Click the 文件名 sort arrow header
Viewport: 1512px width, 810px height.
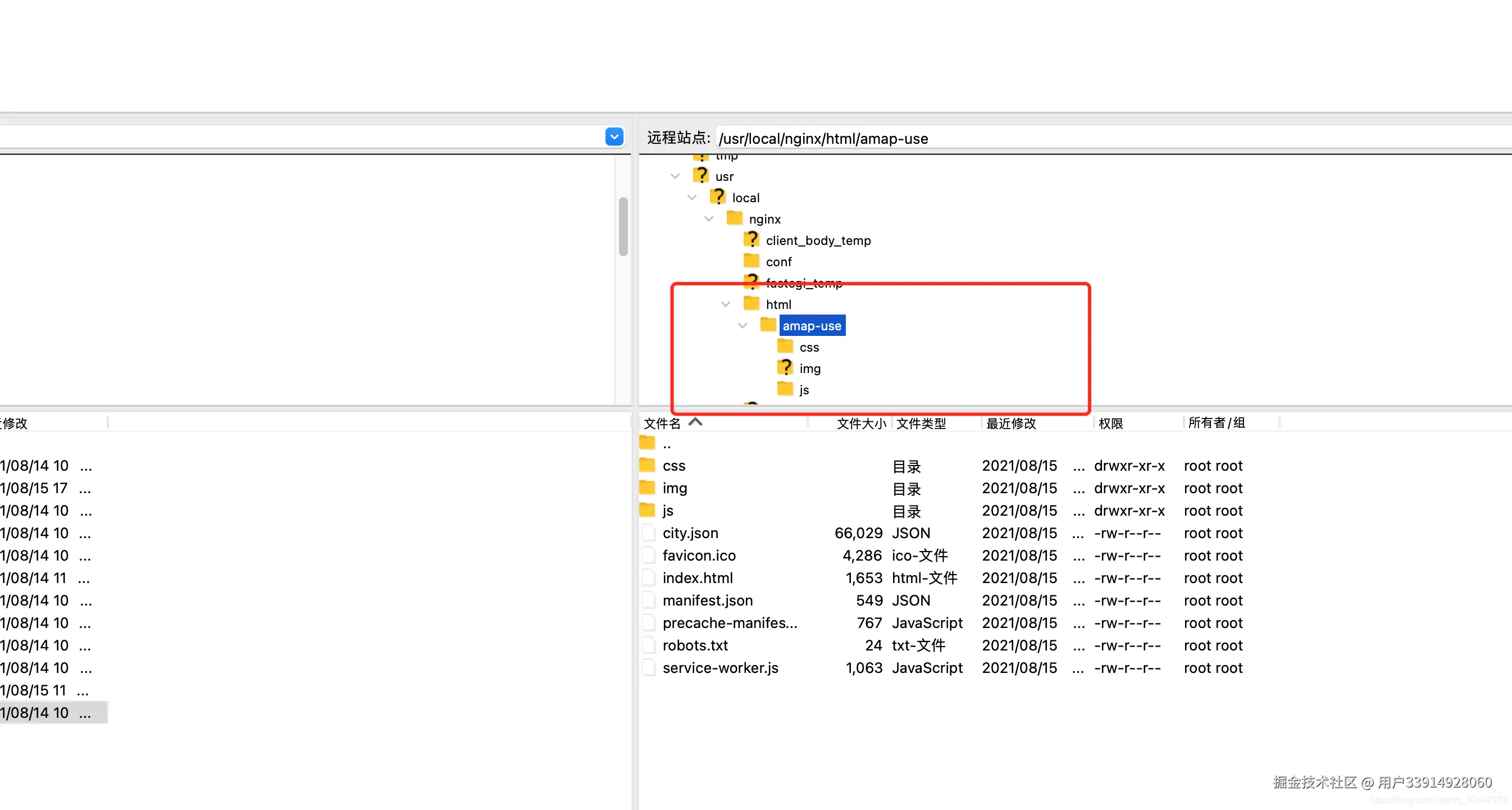point(695,422)
